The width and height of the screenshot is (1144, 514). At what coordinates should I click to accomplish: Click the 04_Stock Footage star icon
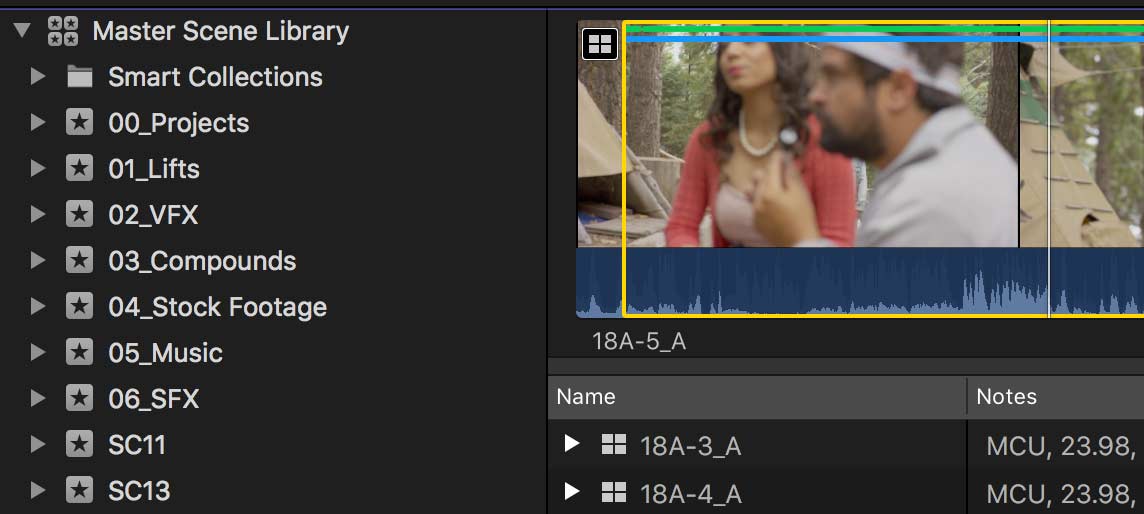pyautogui.click(x=80, y=306)
